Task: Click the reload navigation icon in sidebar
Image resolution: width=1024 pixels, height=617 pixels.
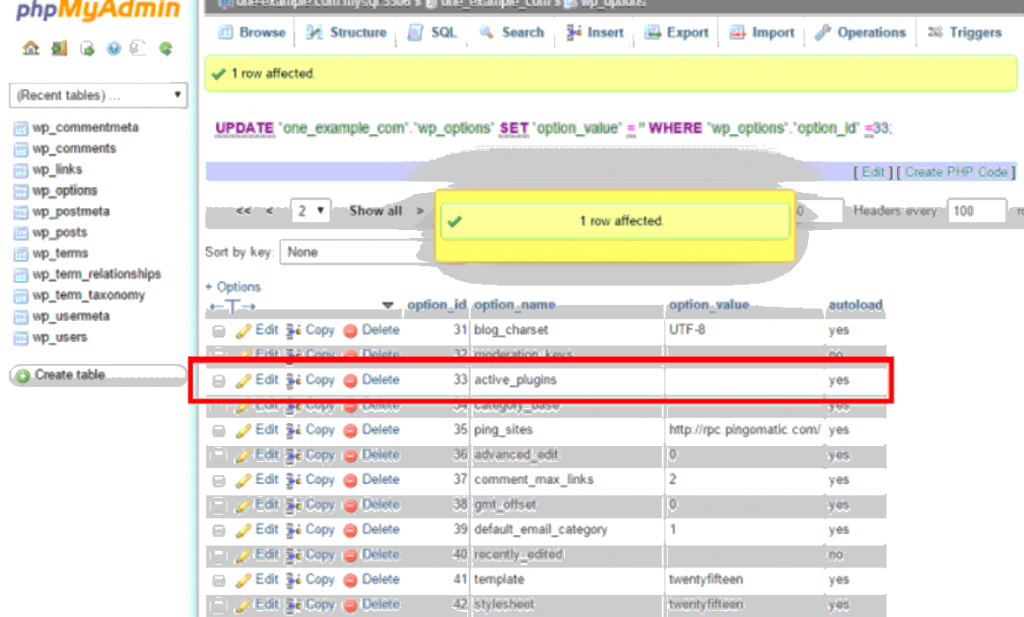Action: click(165, 48)
